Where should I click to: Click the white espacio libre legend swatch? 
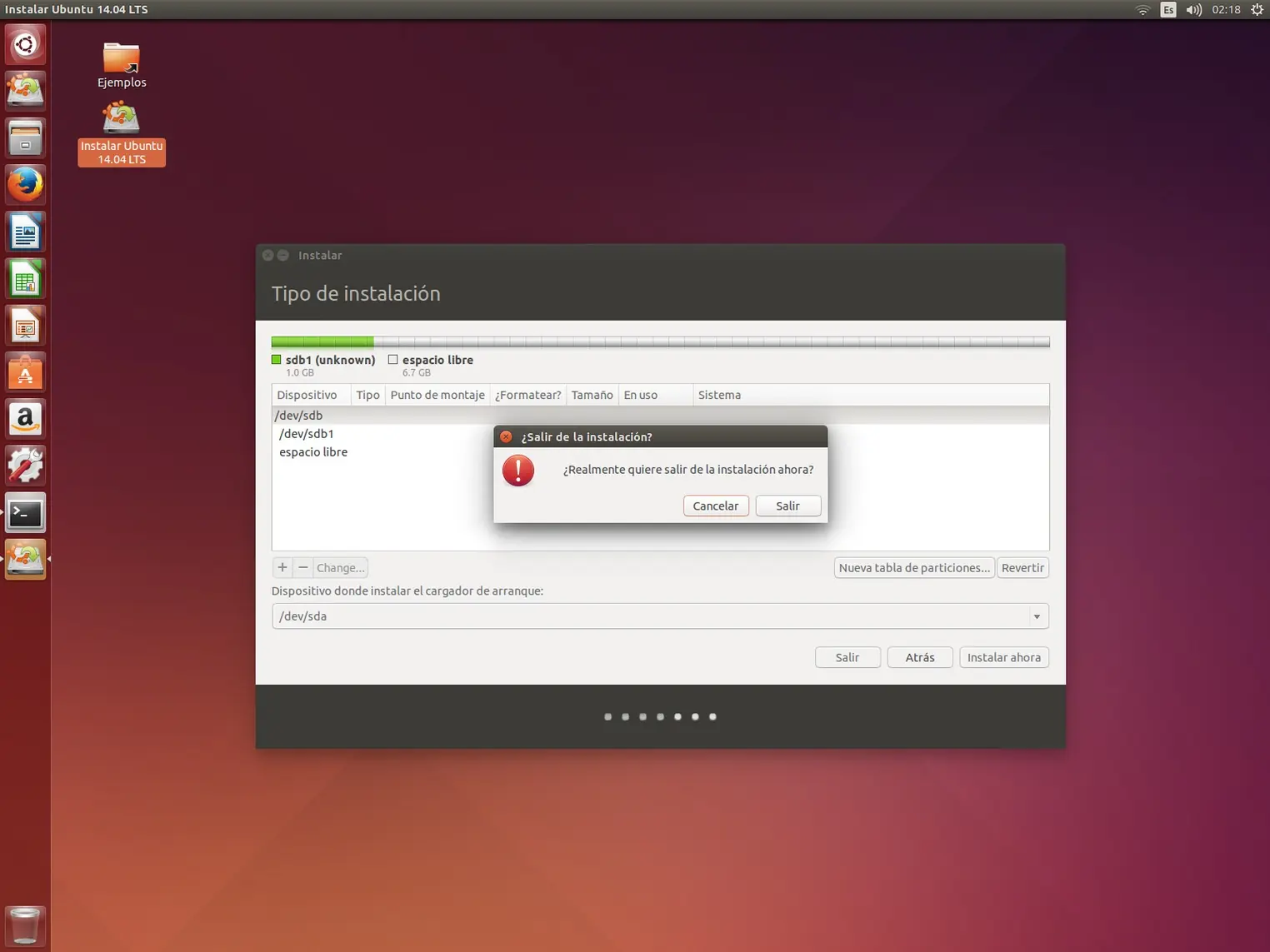[x=392, y=360]
